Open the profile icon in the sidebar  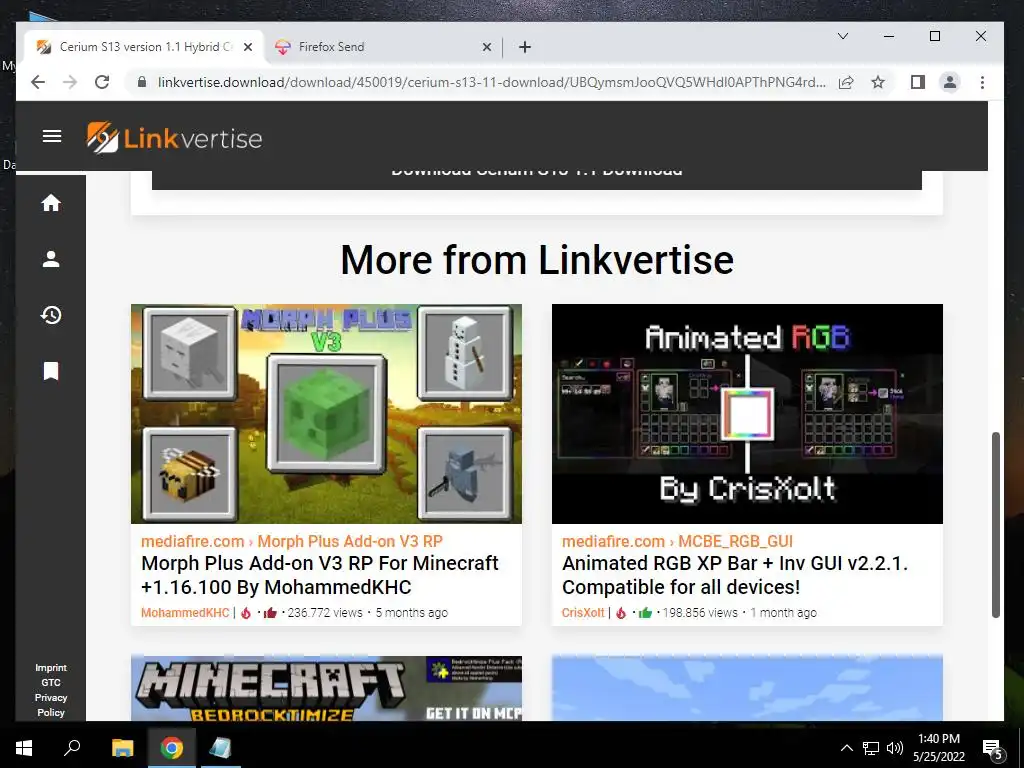pyautogui.click(x=51, y=259)
